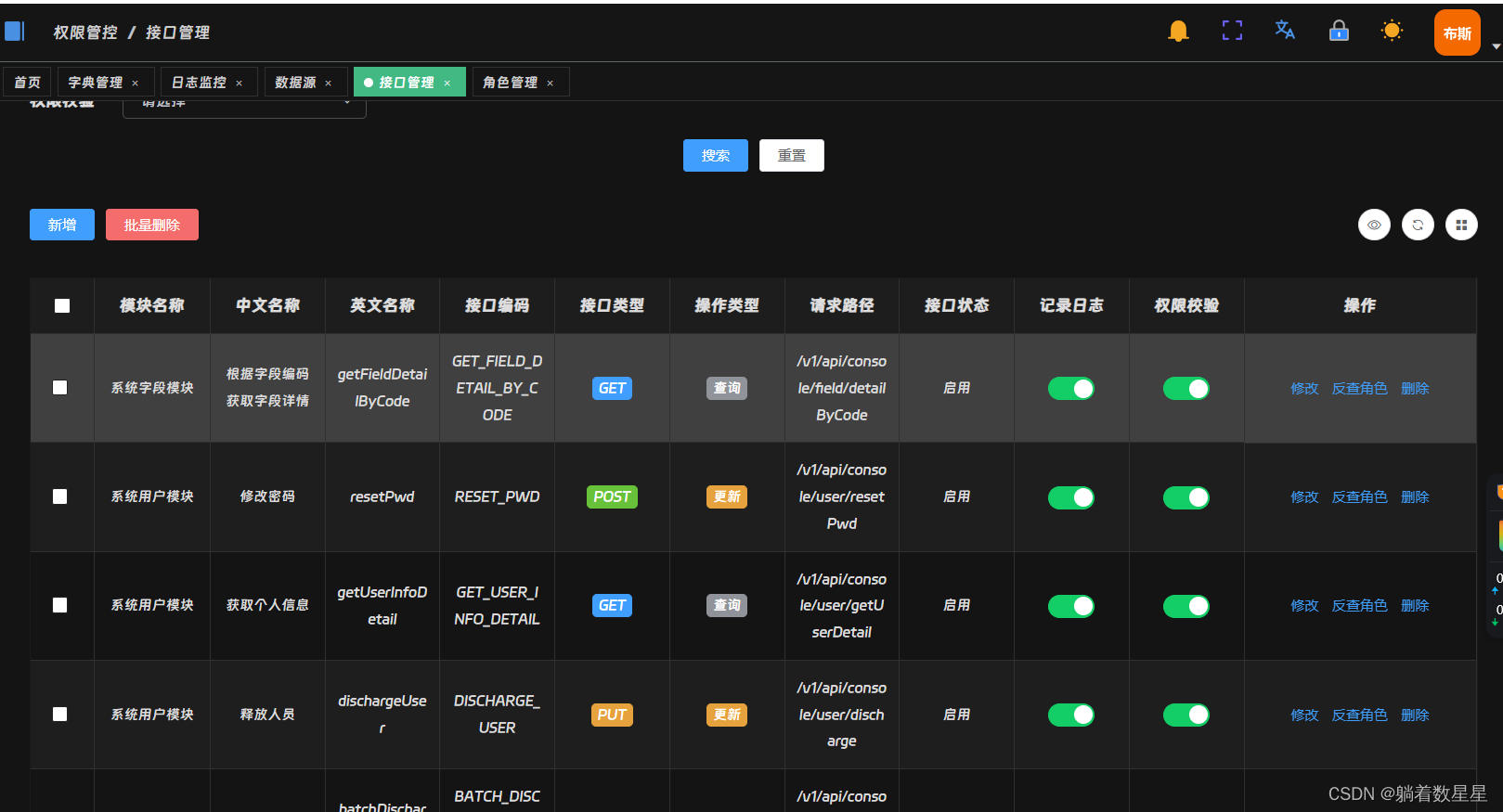
Task: Close the 接口管理 tab
Action: coord(447,84)
